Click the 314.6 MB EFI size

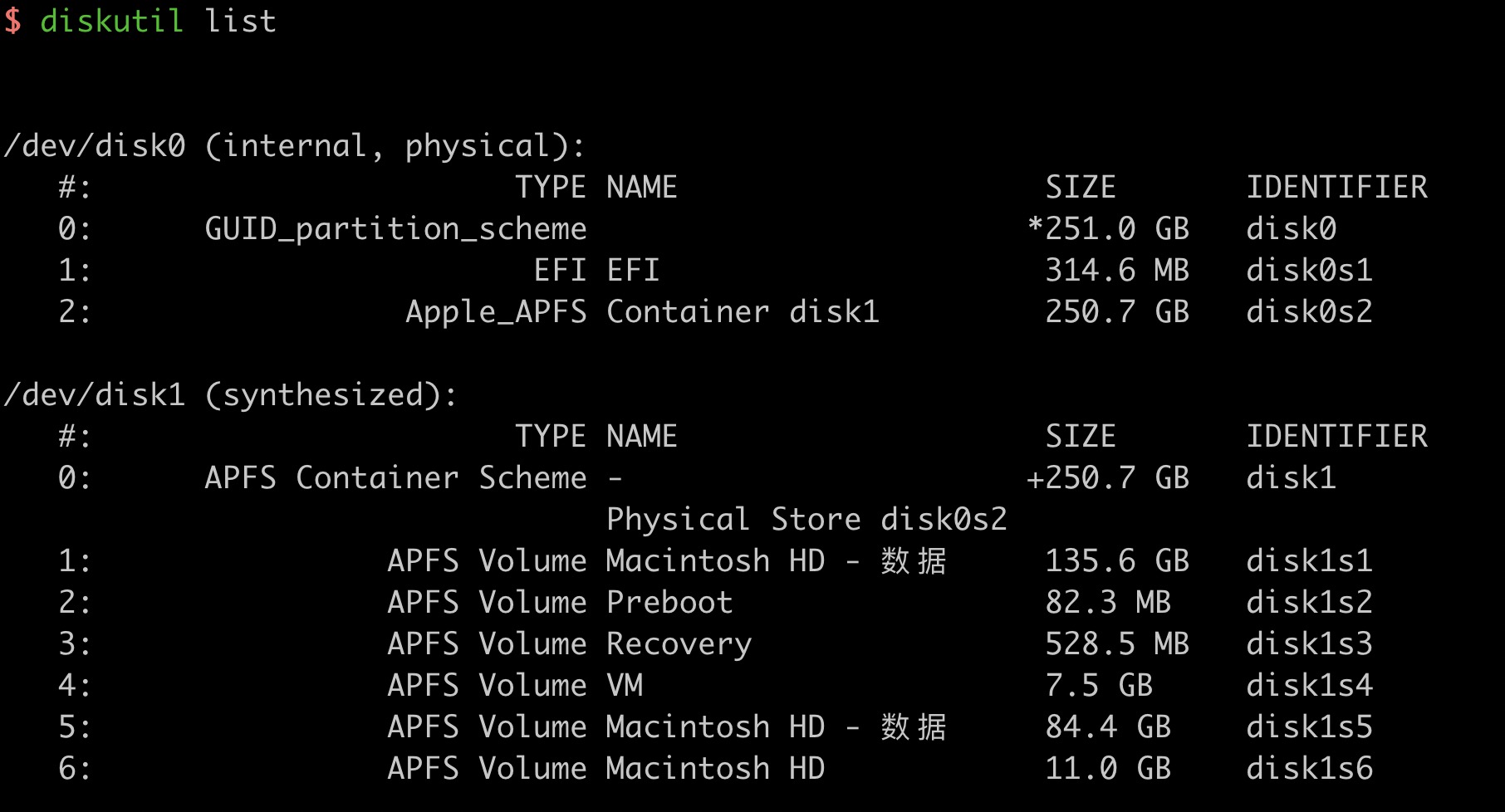click(x=1116, y=271)
